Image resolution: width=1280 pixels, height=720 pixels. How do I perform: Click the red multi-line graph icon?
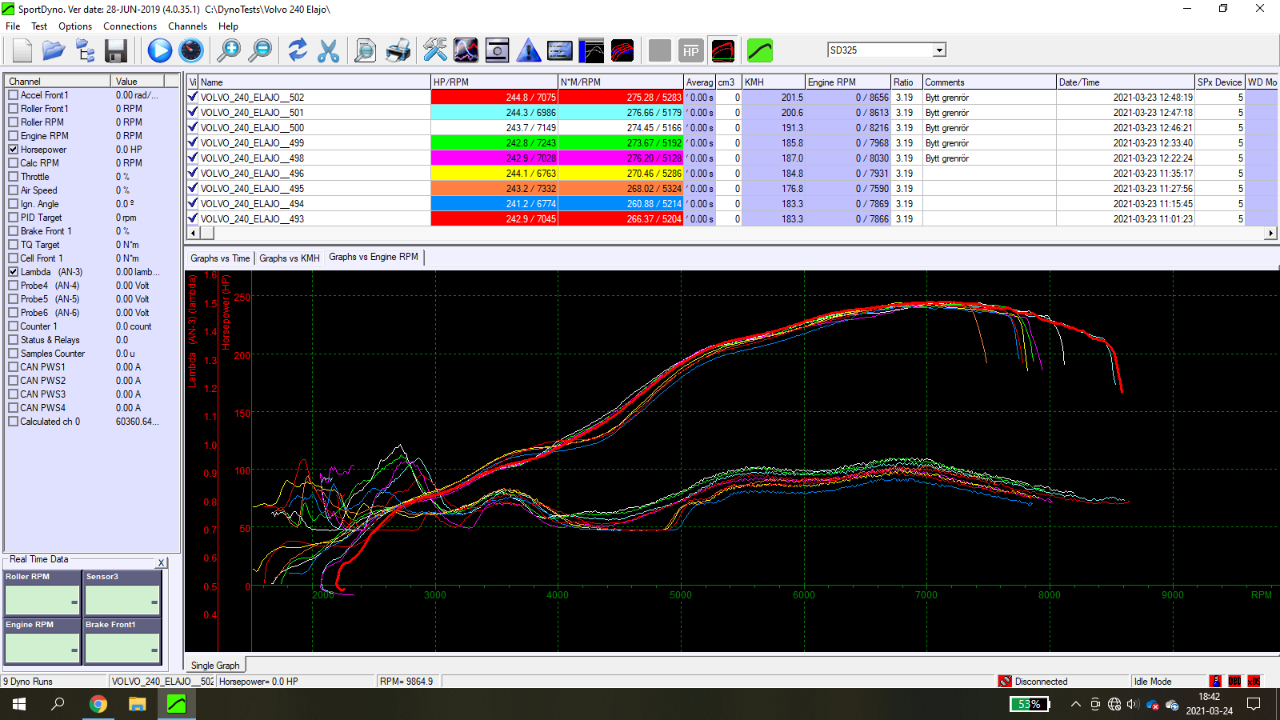pyautogui.click(x=623, y=50)
